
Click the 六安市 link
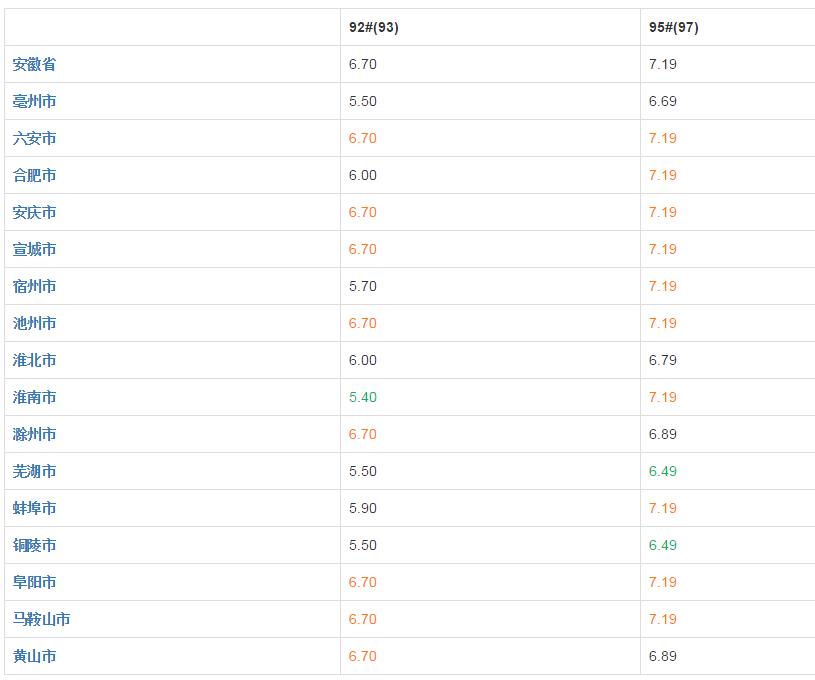(x=34, y=138)
